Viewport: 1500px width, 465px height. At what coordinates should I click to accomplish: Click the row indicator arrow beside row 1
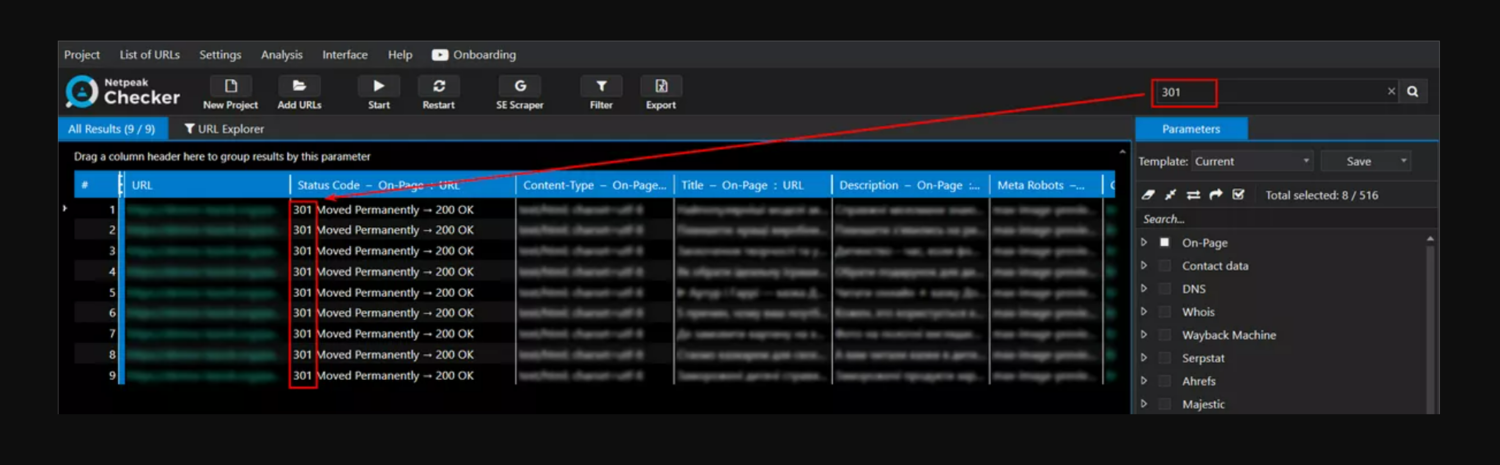pos(66,208)
